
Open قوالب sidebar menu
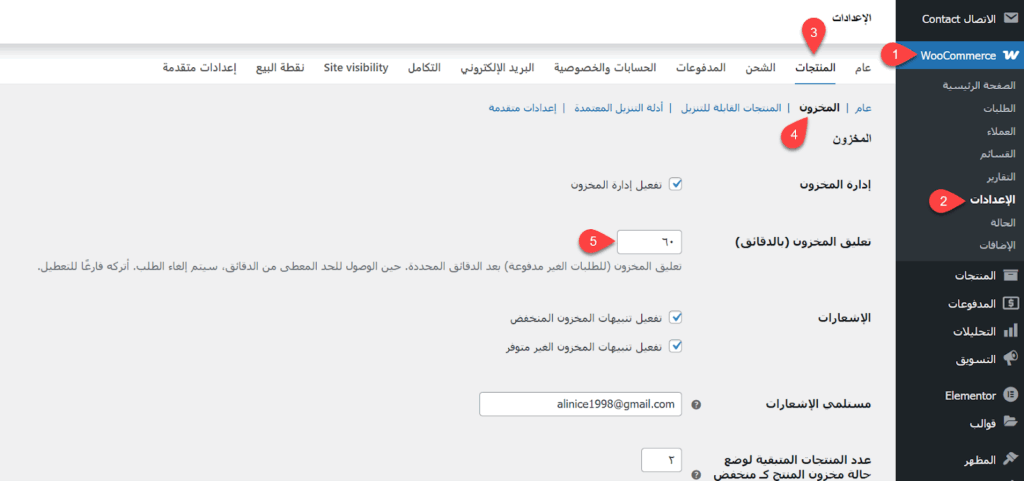click(x=960, y=422)
